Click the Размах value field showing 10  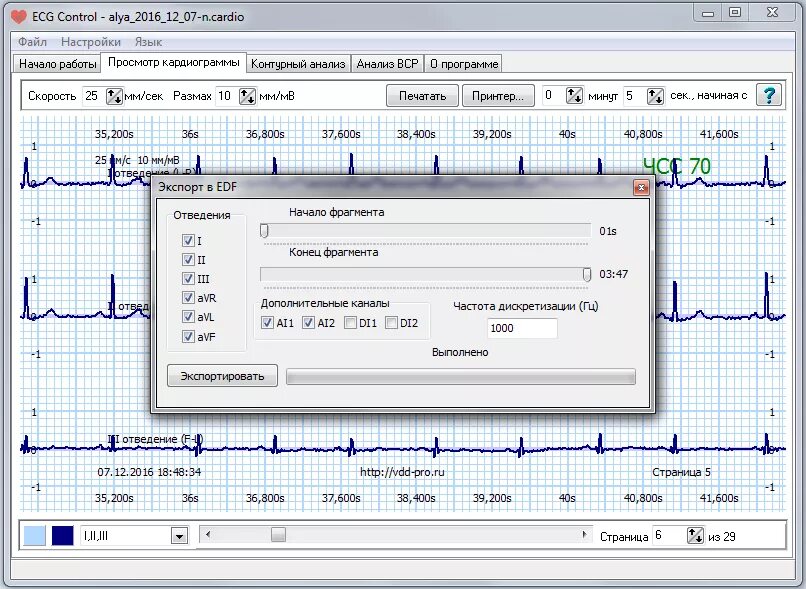[227, 96]
